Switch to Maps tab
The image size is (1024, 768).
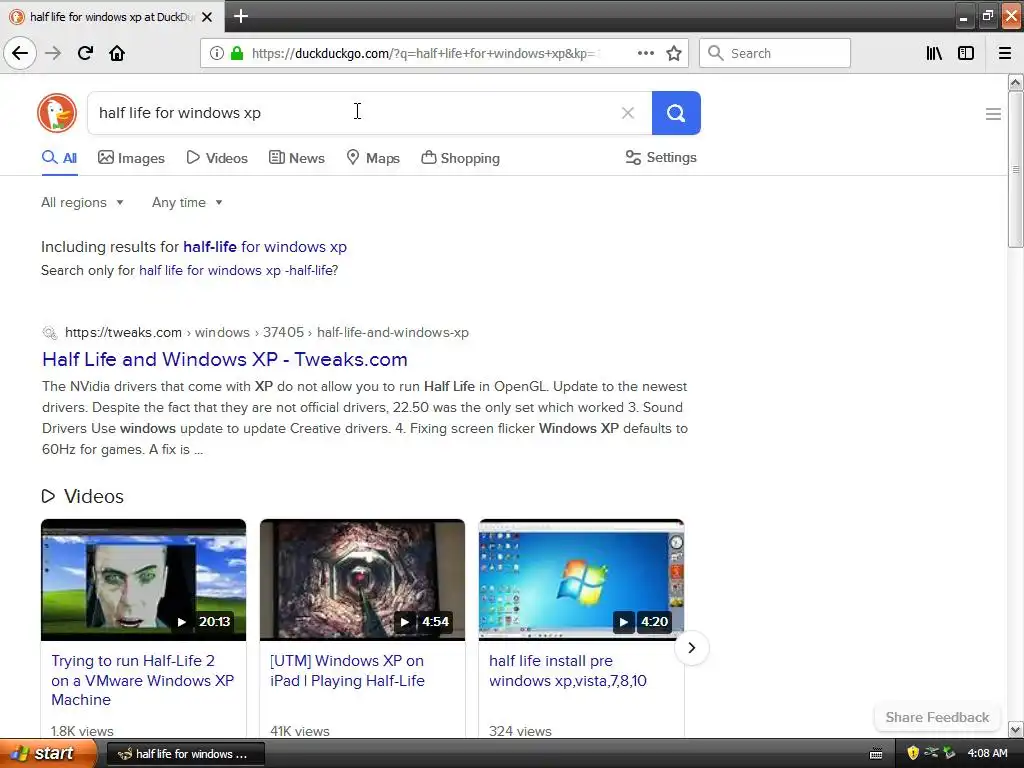point(373,158)
